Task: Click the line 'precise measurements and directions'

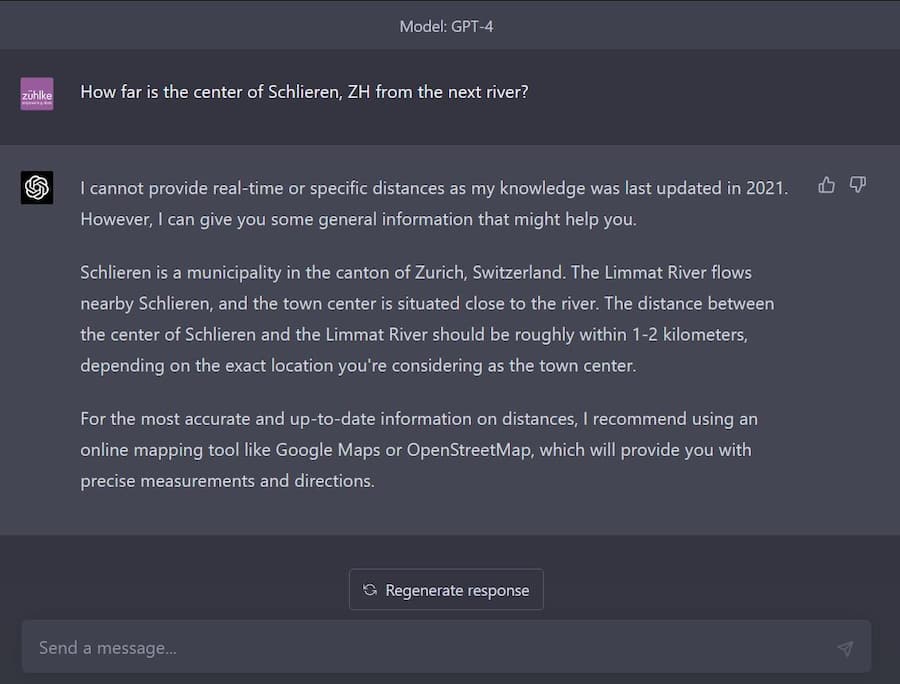Action: (x=227, y=481)
